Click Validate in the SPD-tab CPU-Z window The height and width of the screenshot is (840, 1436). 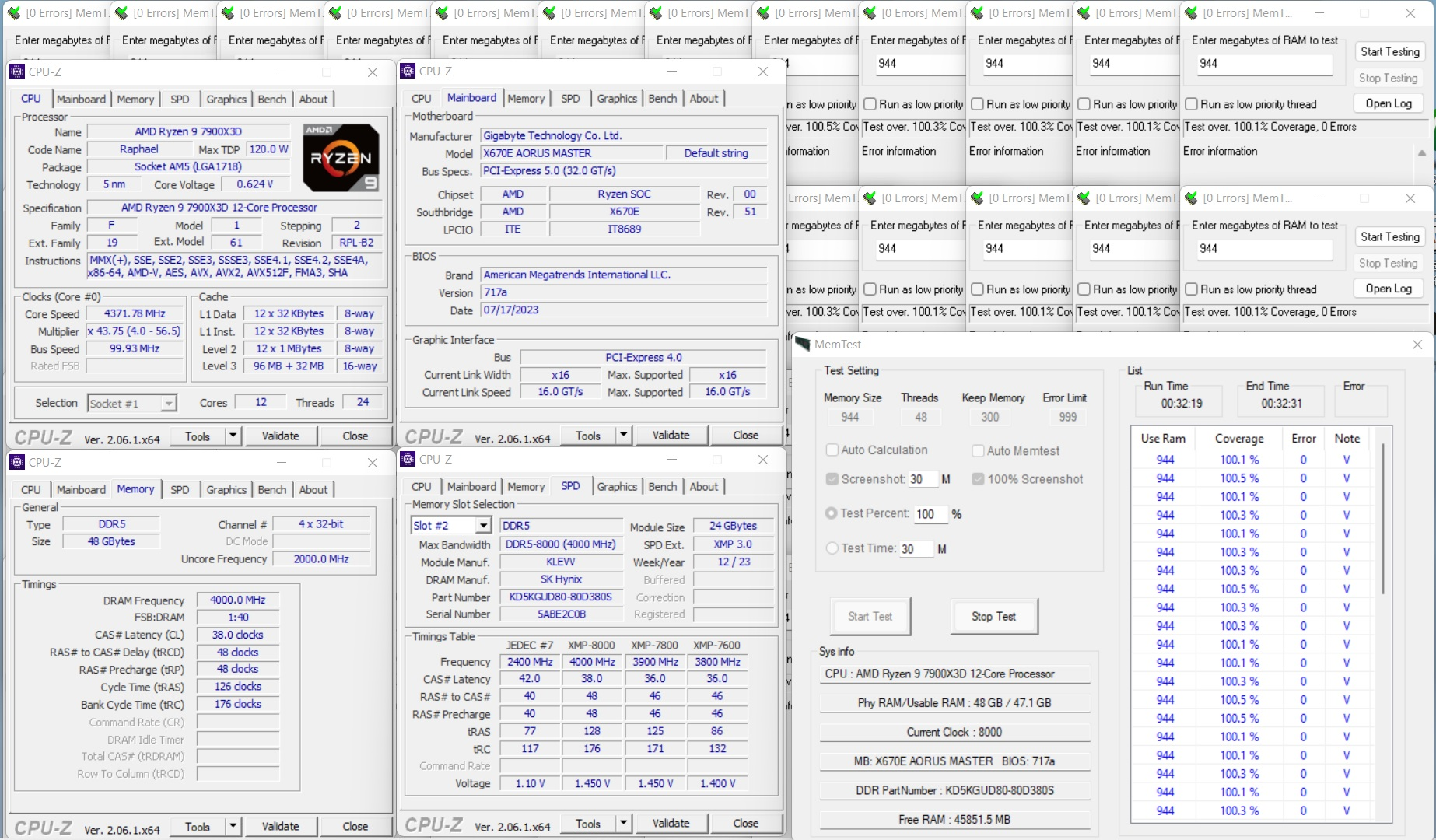pyautogui.click(x=671, y=823)
